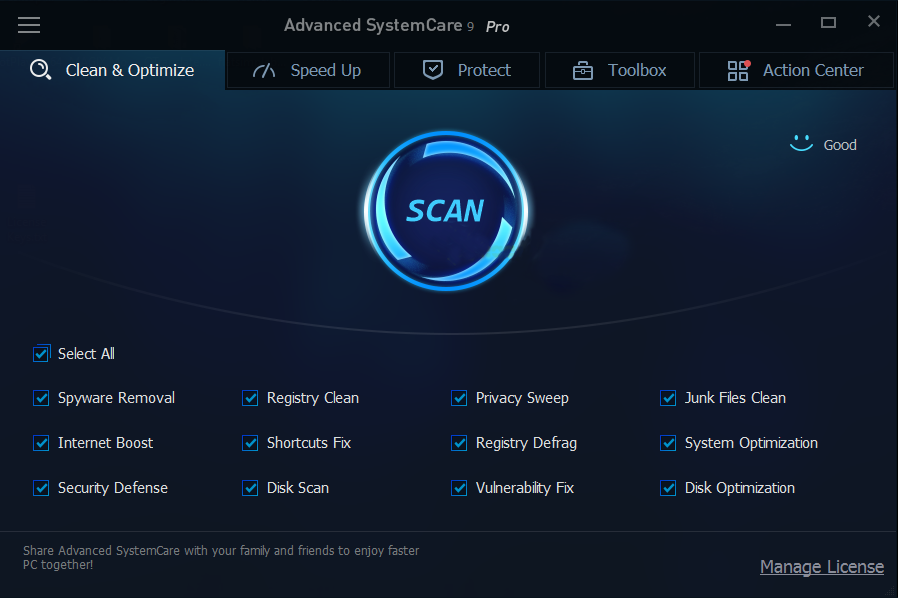The width and height of the screenshot is (898, 598).
Task: Open the hamburger menu
Action: 29,25
